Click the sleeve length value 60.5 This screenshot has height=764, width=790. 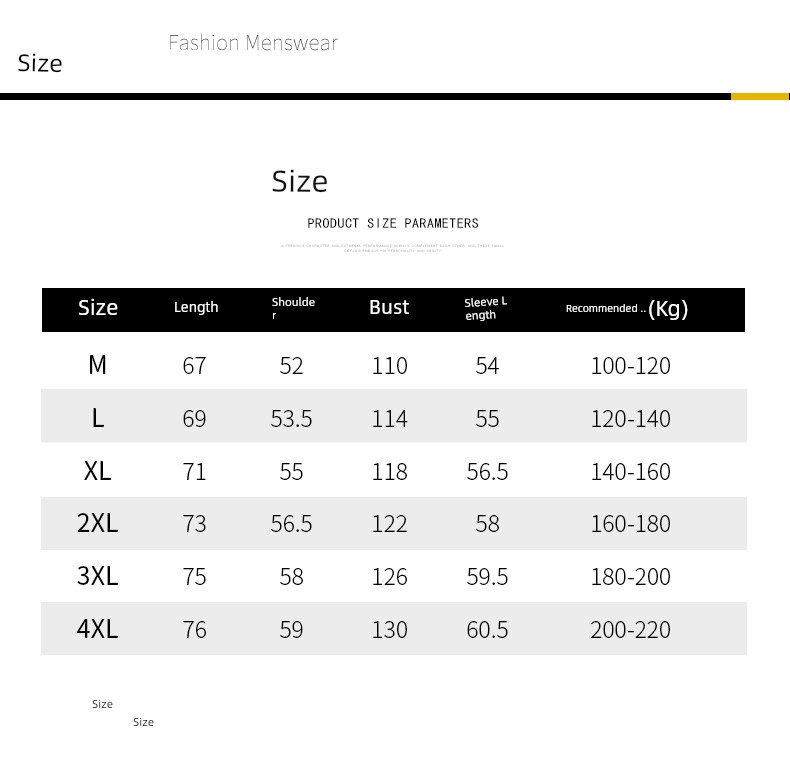click(x=487, y=630)
